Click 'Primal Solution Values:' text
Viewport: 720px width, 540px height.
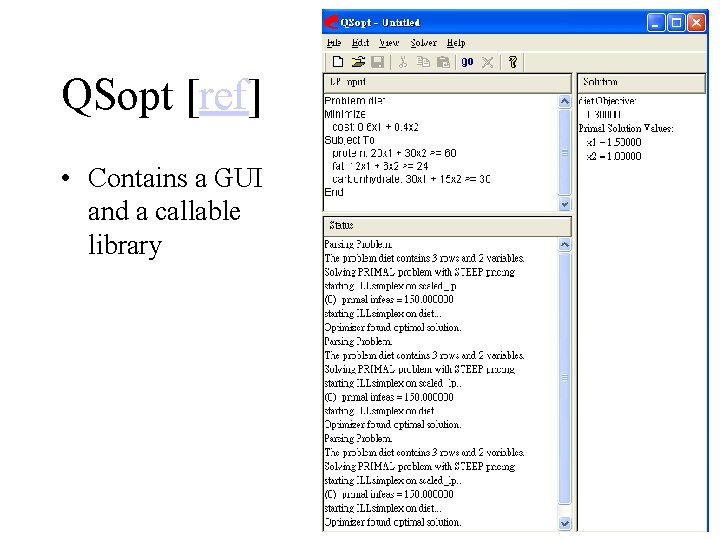point(626,128)
